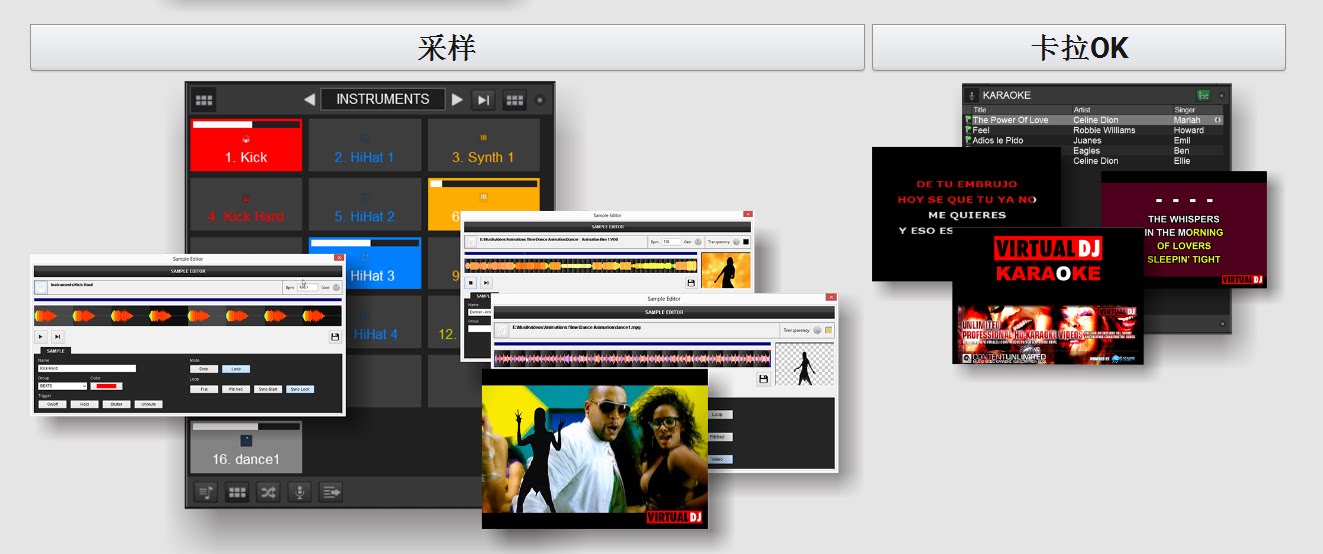Screen dimensions: 1323x554
Task: Trigger the 5. HiHat 2 pad
Action: [x=364, y=203]
